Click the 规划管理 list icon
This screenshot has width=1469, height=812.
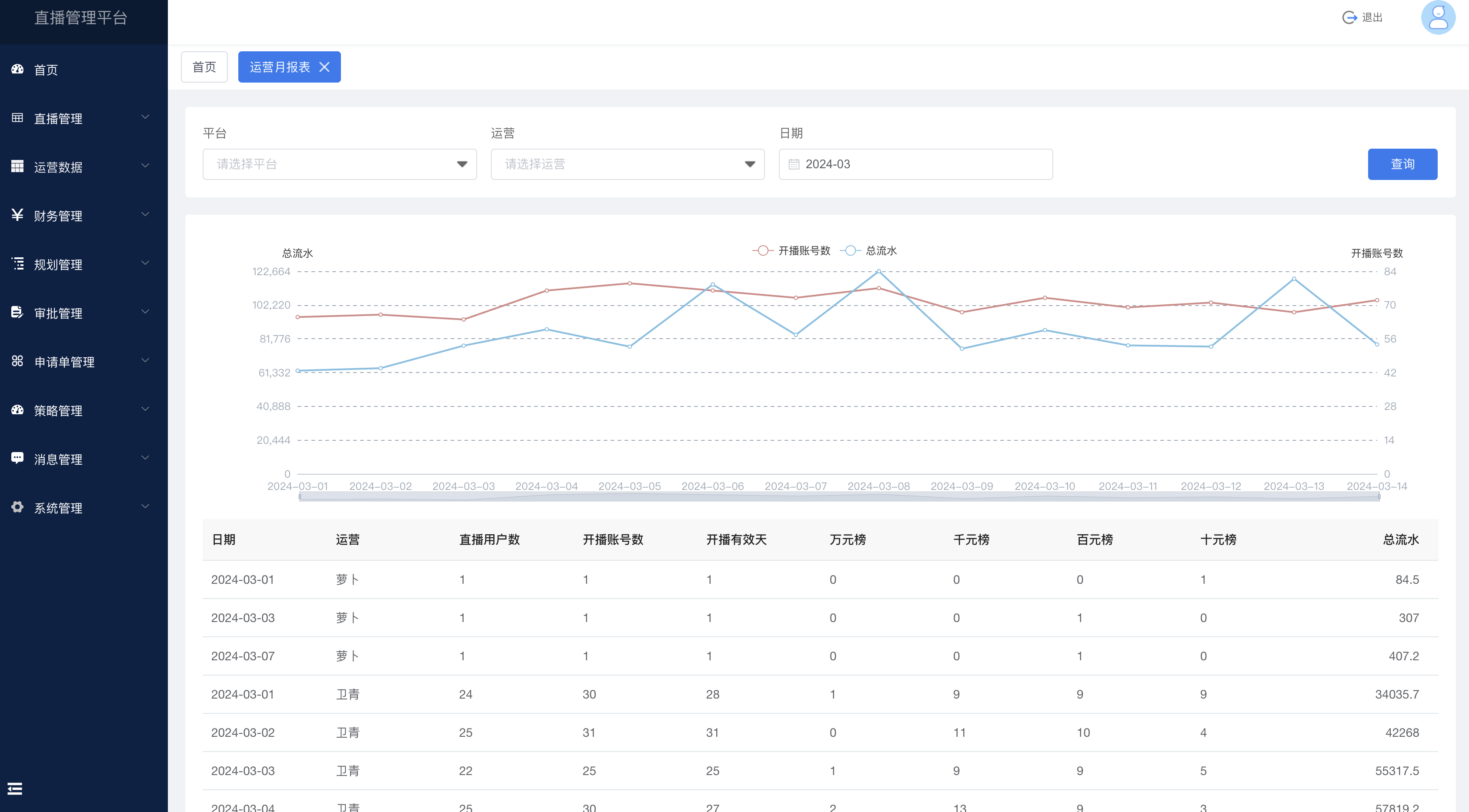click(x=17, y=263)
